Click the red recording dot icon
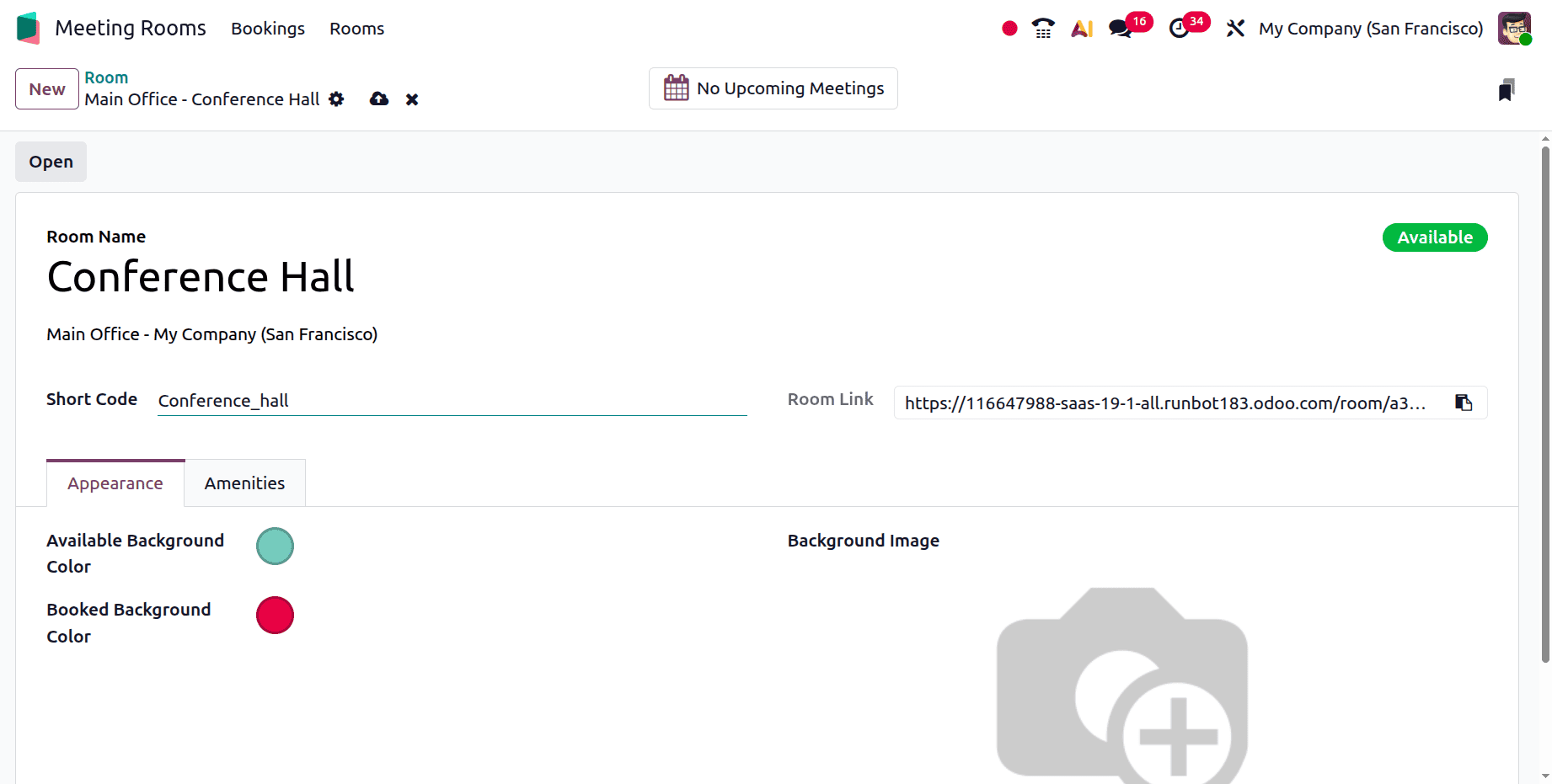Viewport: 1552px width, 784px height. tap(1009, 29)
